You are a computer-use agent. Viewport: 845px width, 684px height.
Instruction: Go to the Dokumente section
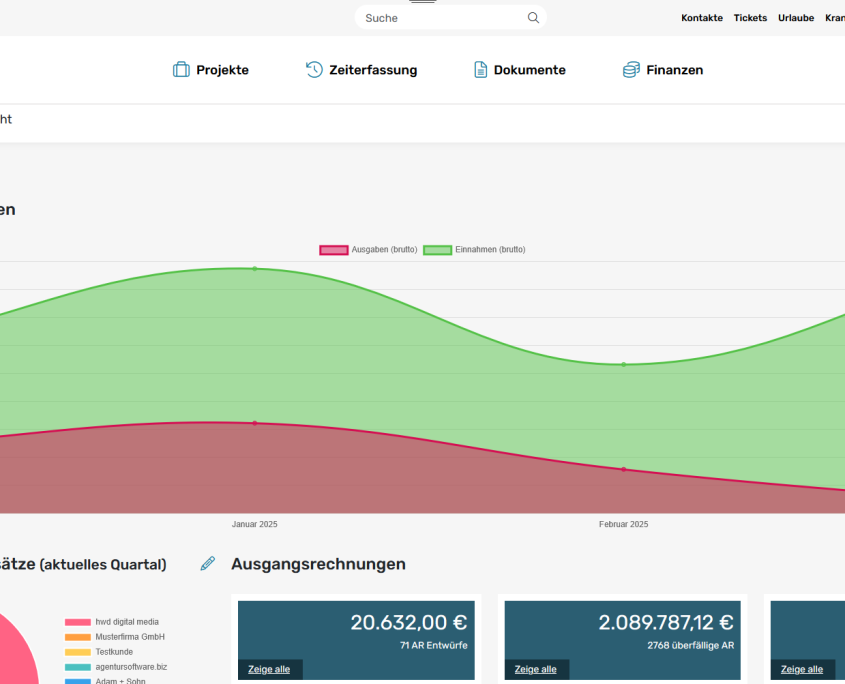coord(520,70)
